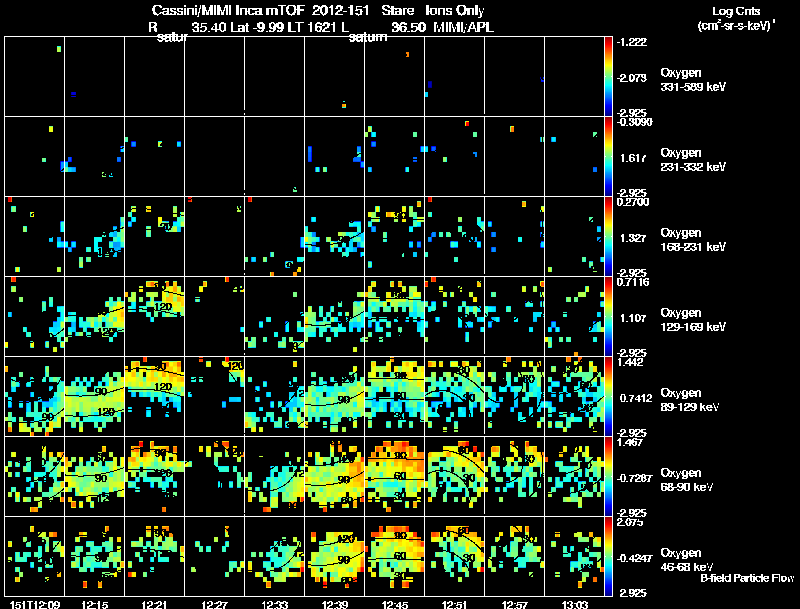This screenshot has width=800, height=609.
Task: Click the '(cm²-sr-s-keV)' units text
Action: click(x=736, y=26)
